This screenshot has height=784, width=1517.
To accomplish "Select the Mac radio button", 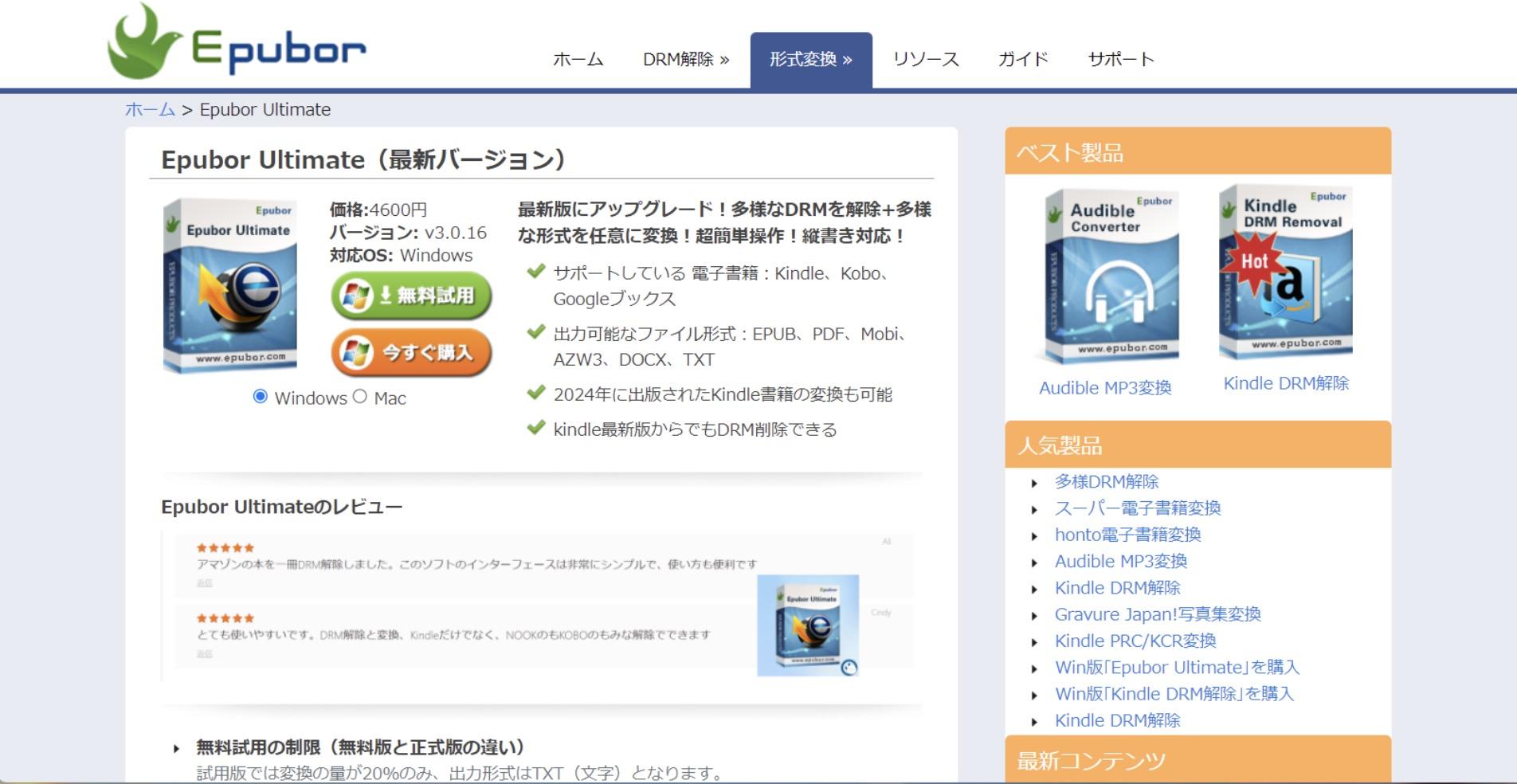I will (359, 396).
